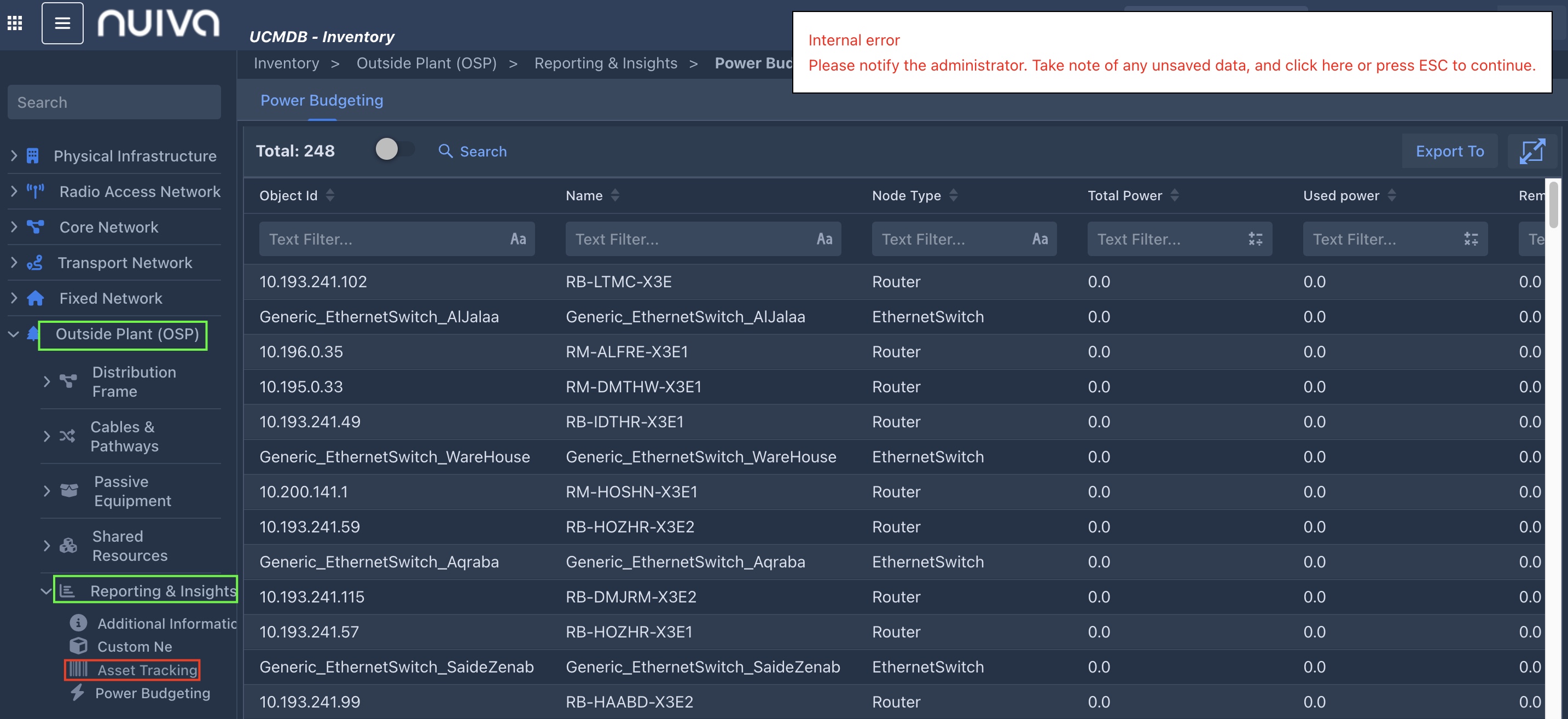Collapse the Outside Plant (OSP) section
Image resolution: width=1568 pixels, height=719 pixels.
(13, 334)
